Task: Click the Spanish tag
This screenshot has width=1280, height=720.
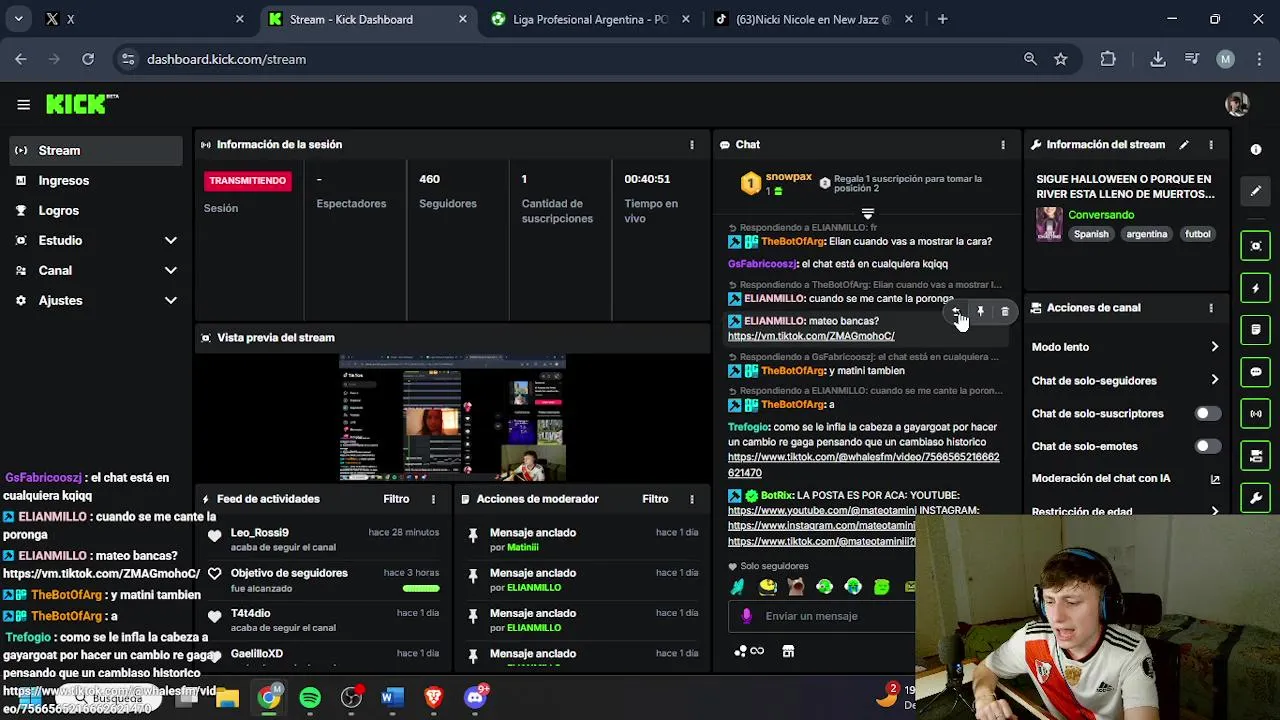Action: pos(1091,234)
